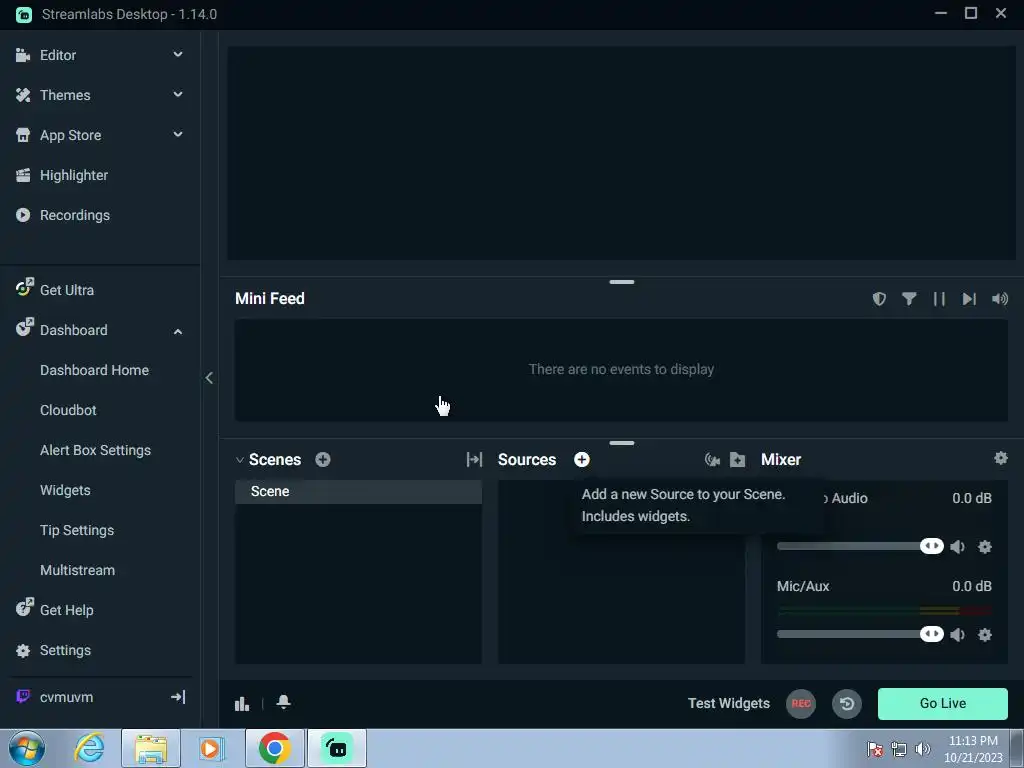This screenshot has height=768, width=1024.
Task: Log out with arrow icon beside cvmuvm
Action: coord(178,697)
